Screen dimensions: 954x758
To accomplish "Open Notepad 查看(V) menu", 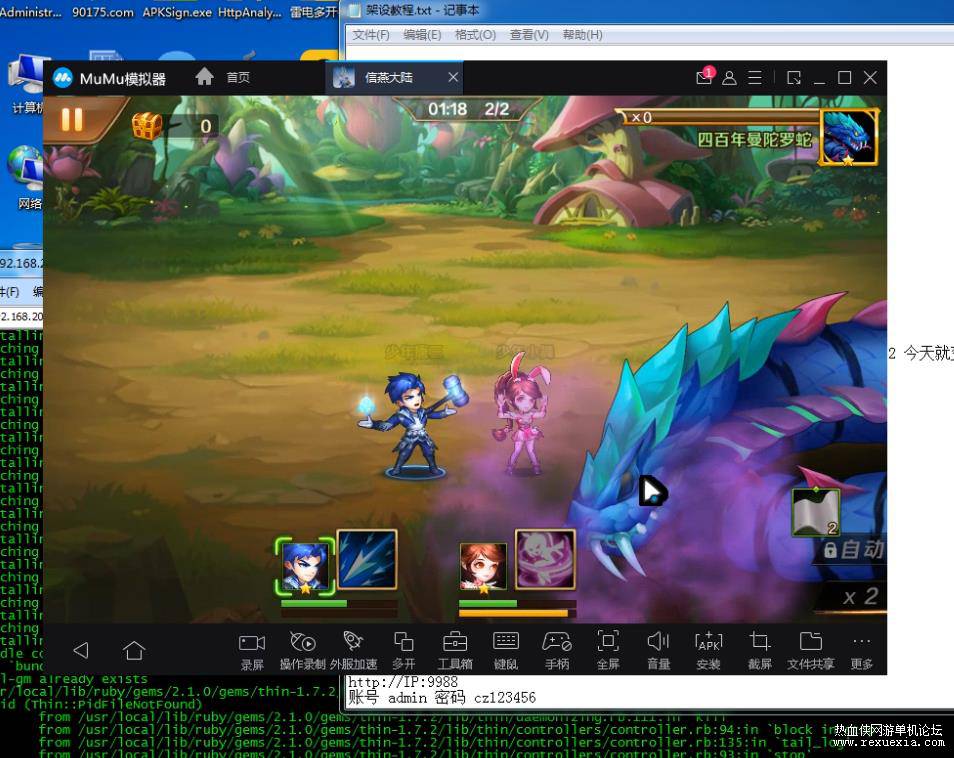I will click(529, 35).
